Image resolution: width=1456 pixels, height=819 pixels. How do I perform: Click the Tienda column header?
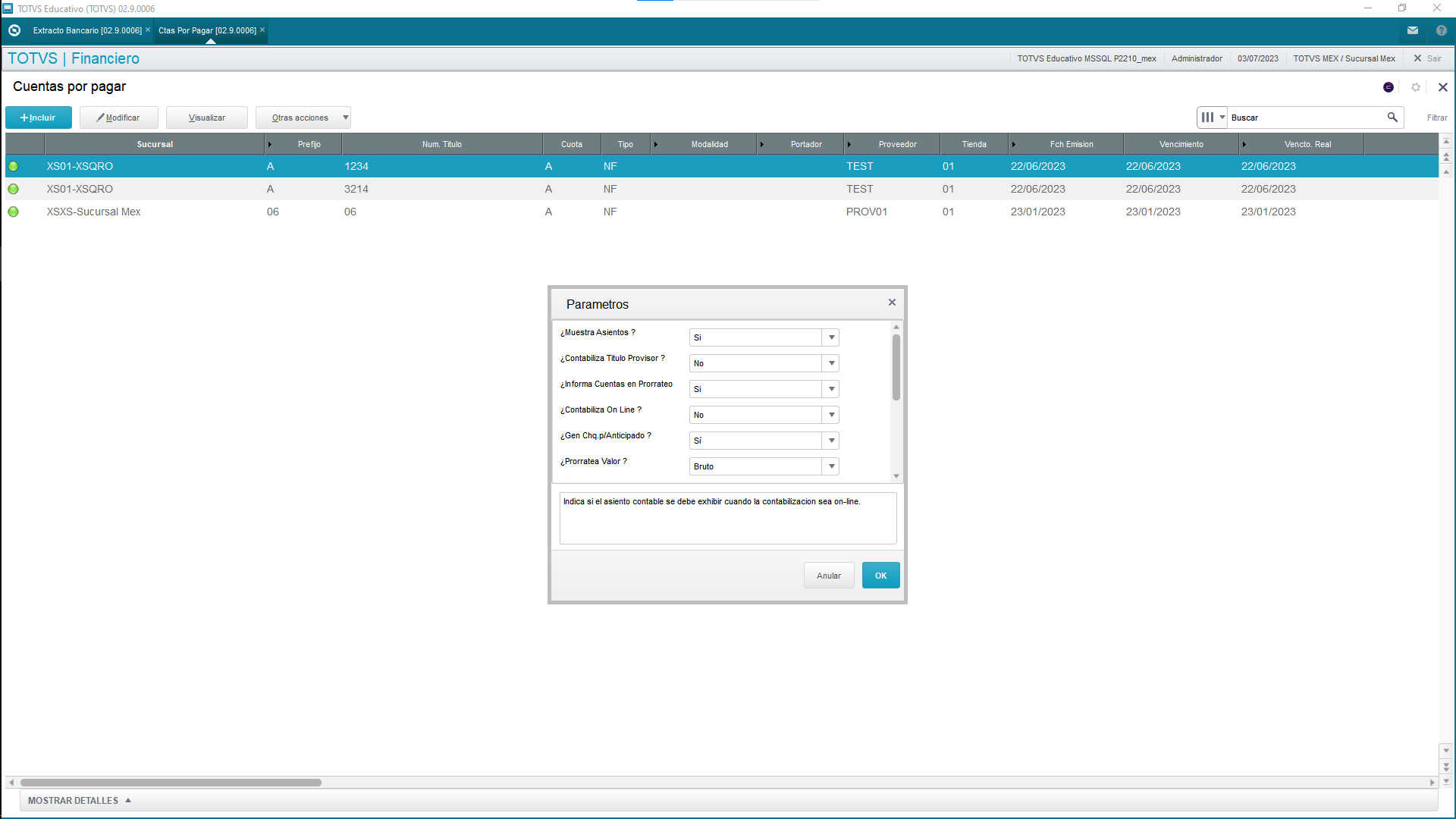pos(974,144)
